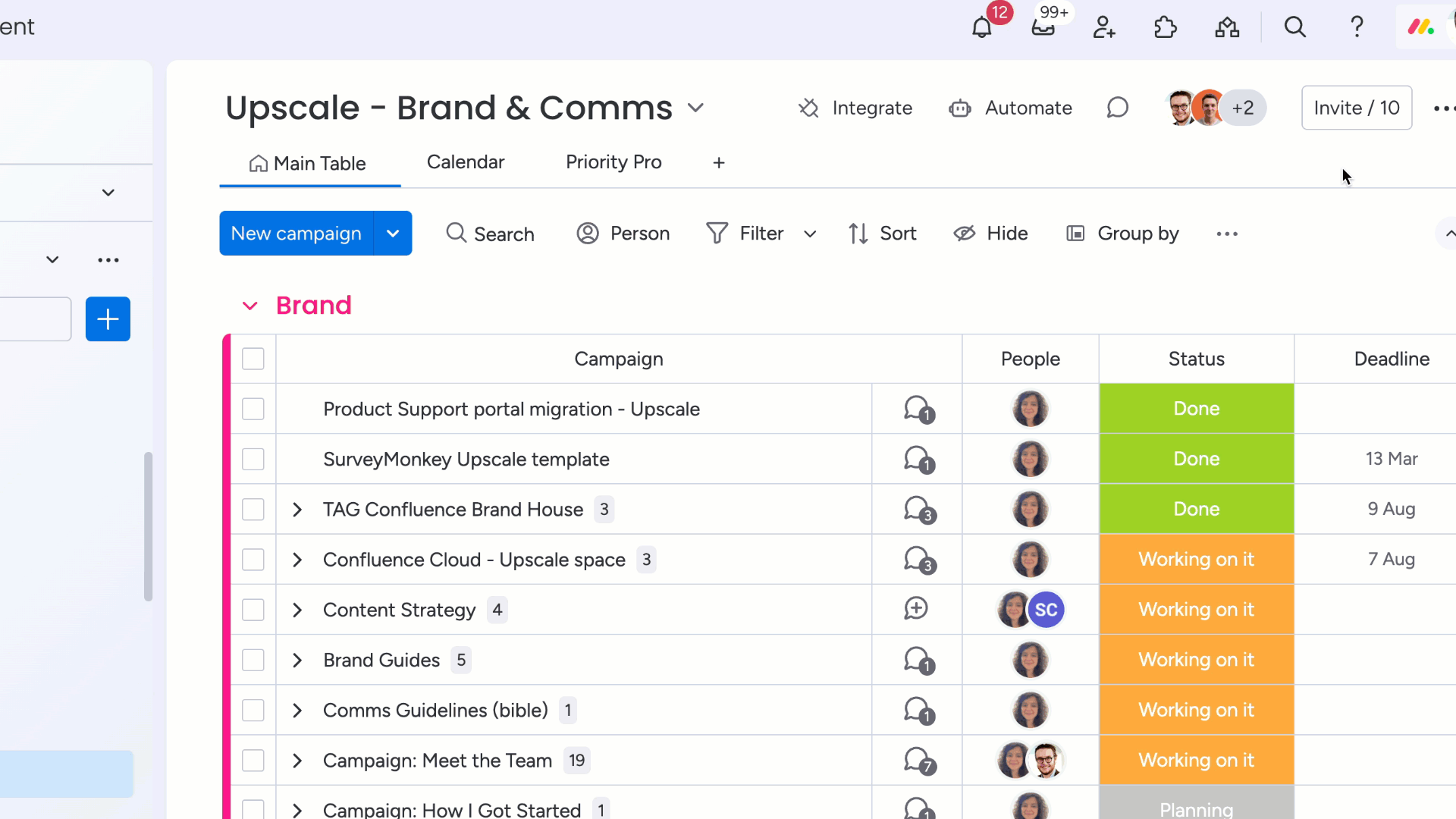Screen dimensions: 1456x819
Task: Toggle checkbox for Product Support portal row
Action: [253, 408]
